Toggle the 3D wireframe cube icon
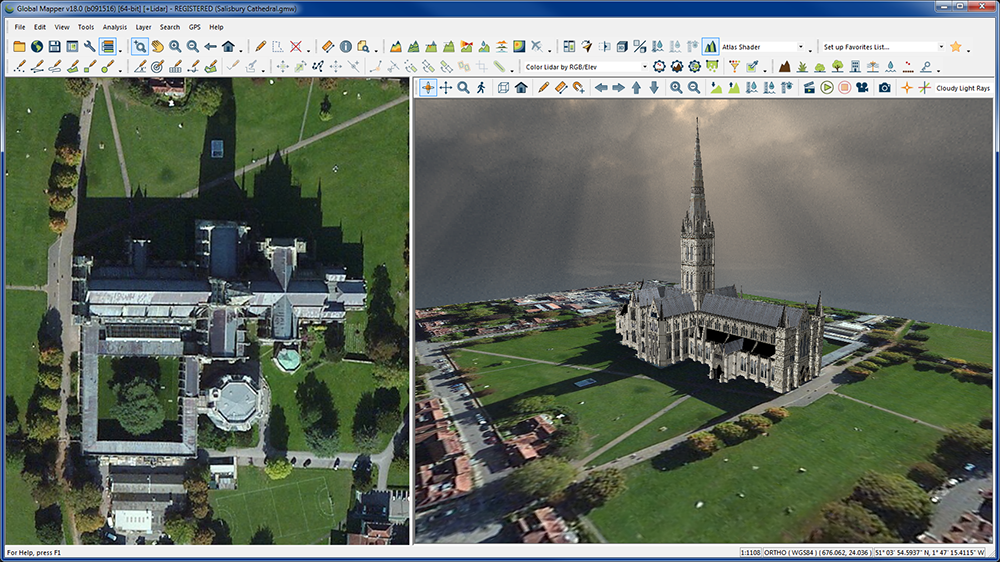Viewport: 1000px width, 562px height. 503,87
